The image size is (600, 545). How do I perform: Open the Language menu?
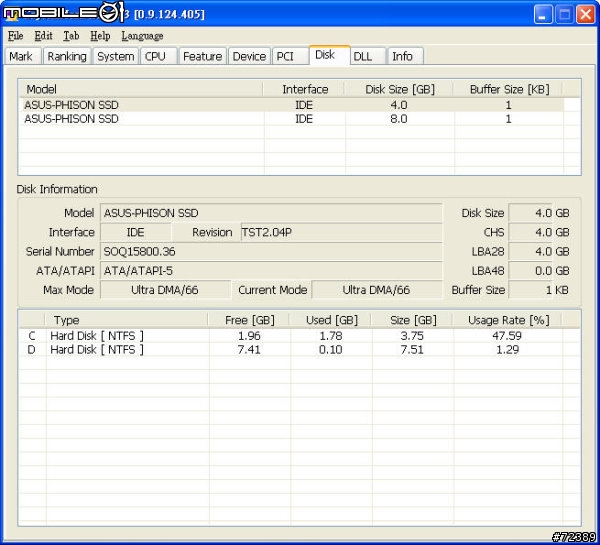tap(142, 36)
